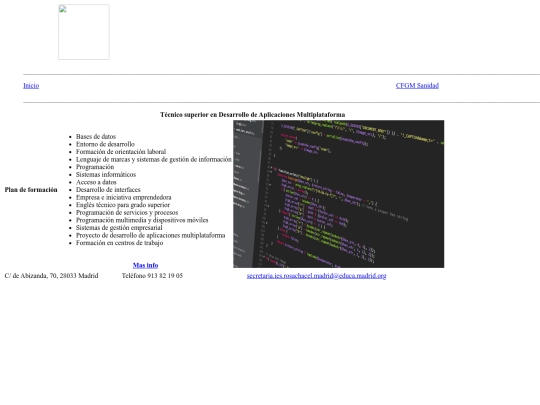Click 'Empresa e iniciativa emprendedora' item
Image resolution: width=540 pixels, height=405 pixels.
tap(123, 197)
